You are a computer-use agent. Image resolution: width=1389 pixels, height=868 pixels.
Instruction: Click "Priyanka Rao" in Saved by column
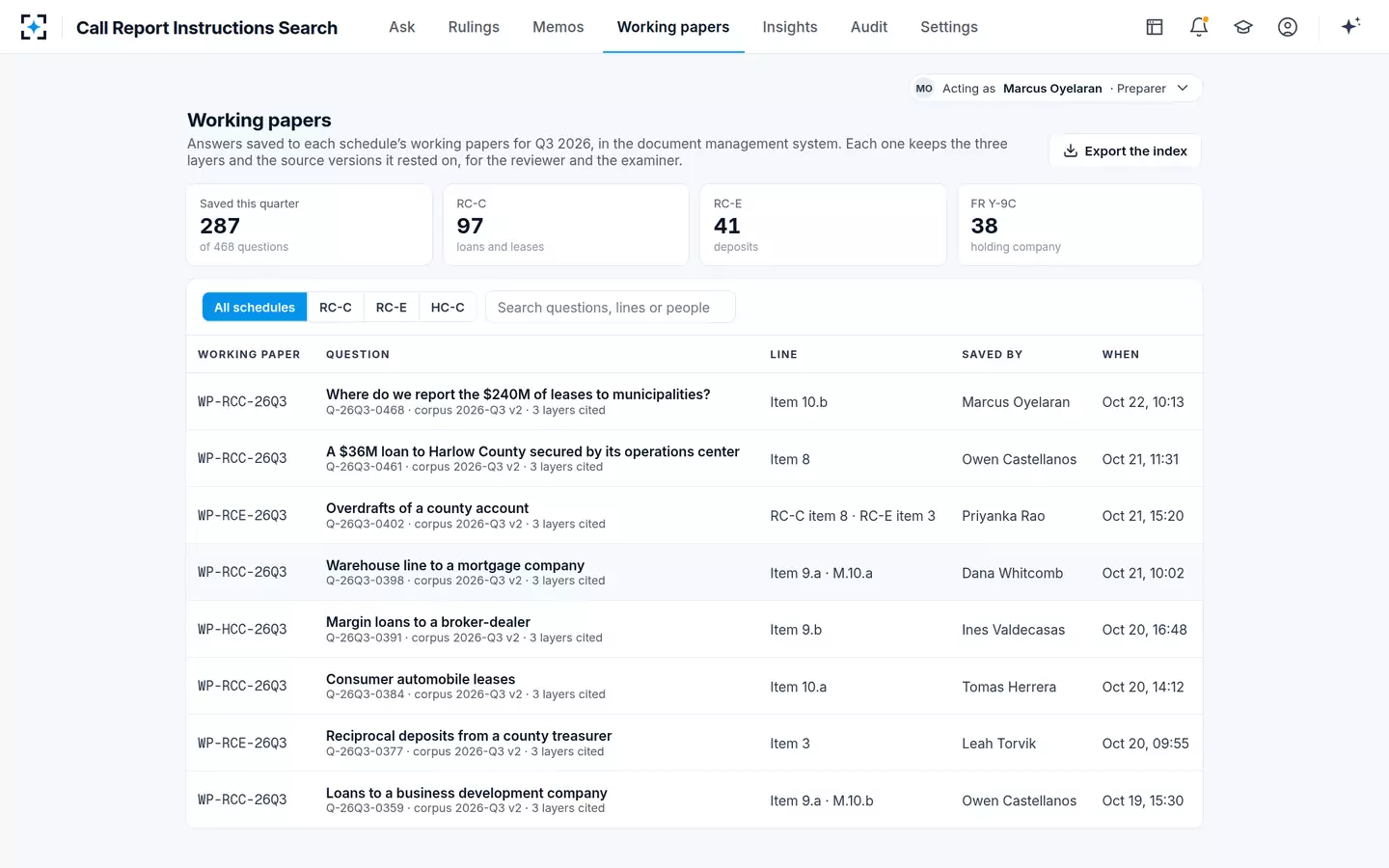point(1003,516)
